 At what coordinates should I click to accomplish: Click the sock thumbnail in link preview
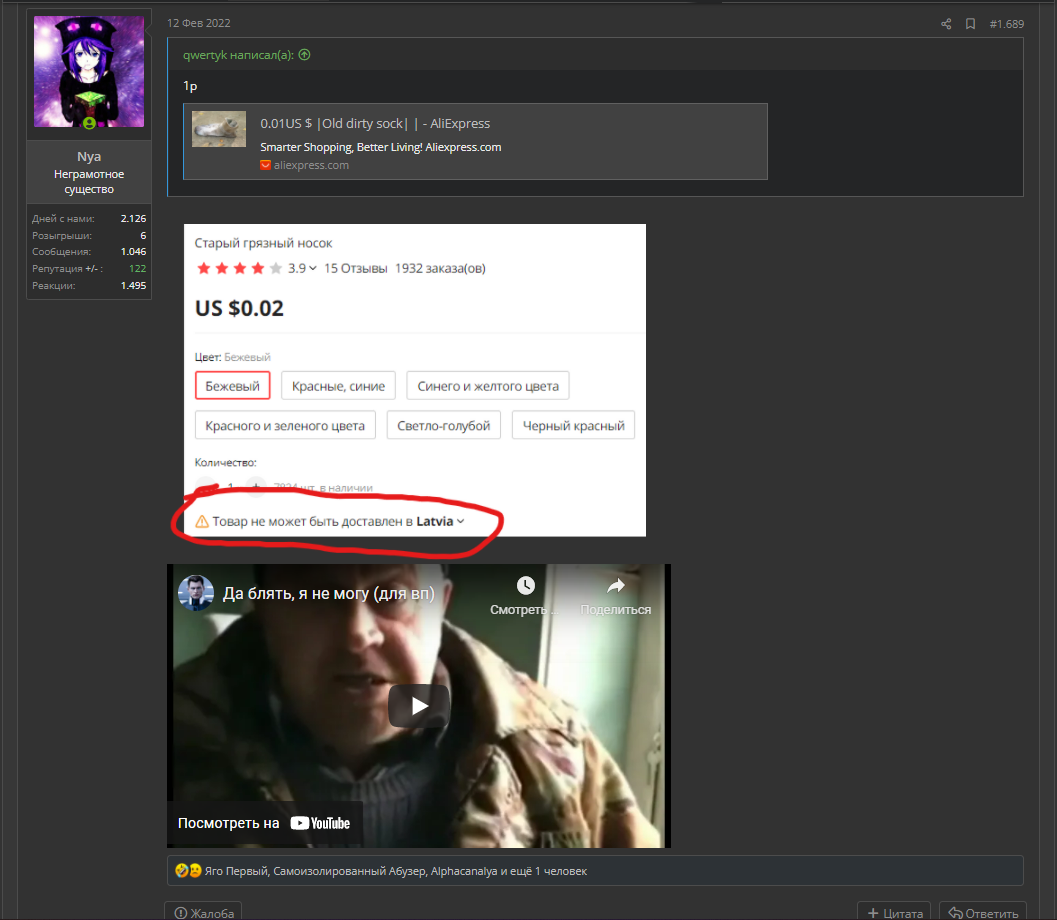pos(219,129)
